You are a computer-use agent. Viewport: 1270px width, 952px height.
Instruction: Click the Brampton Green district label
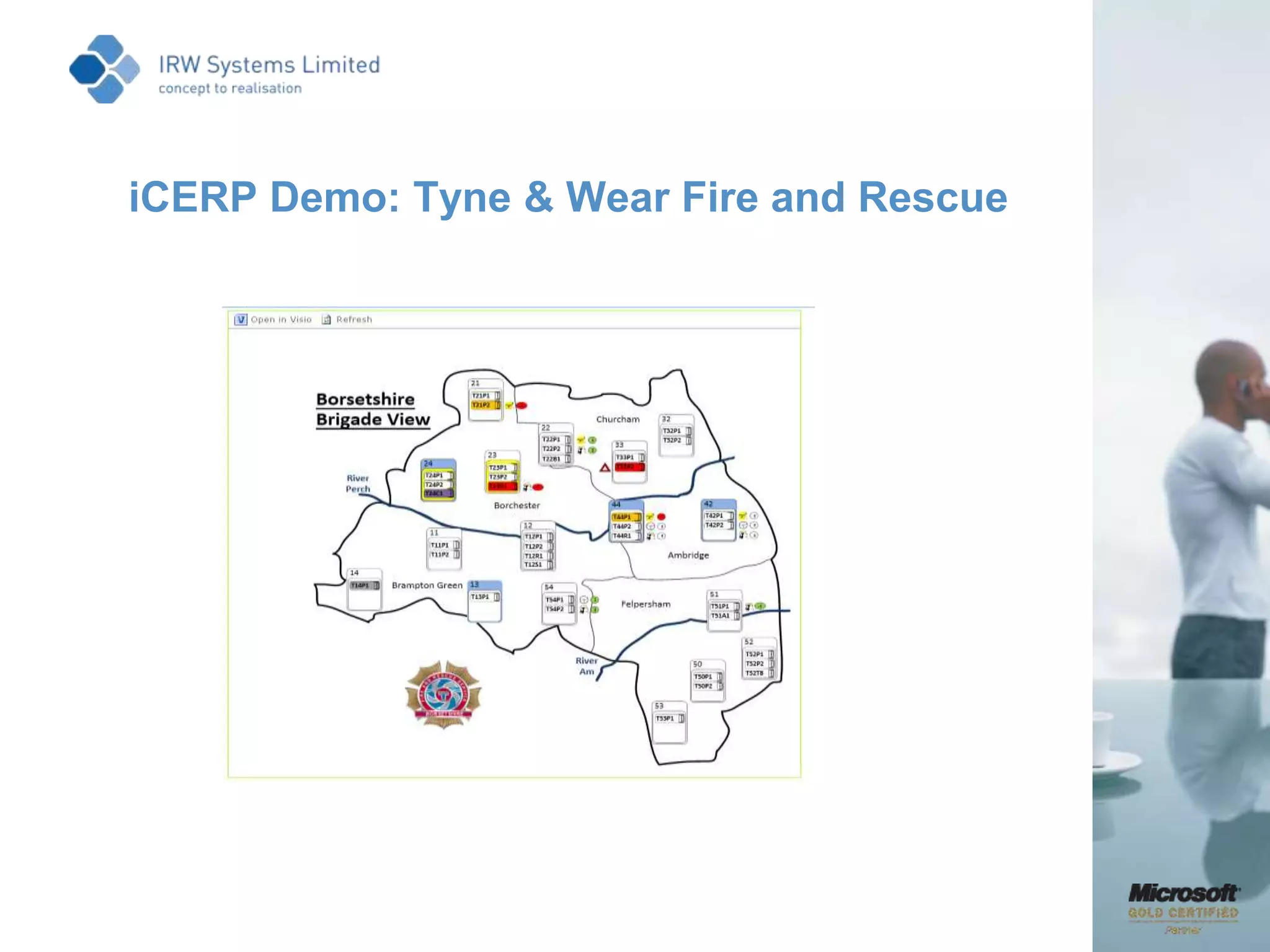427,586
